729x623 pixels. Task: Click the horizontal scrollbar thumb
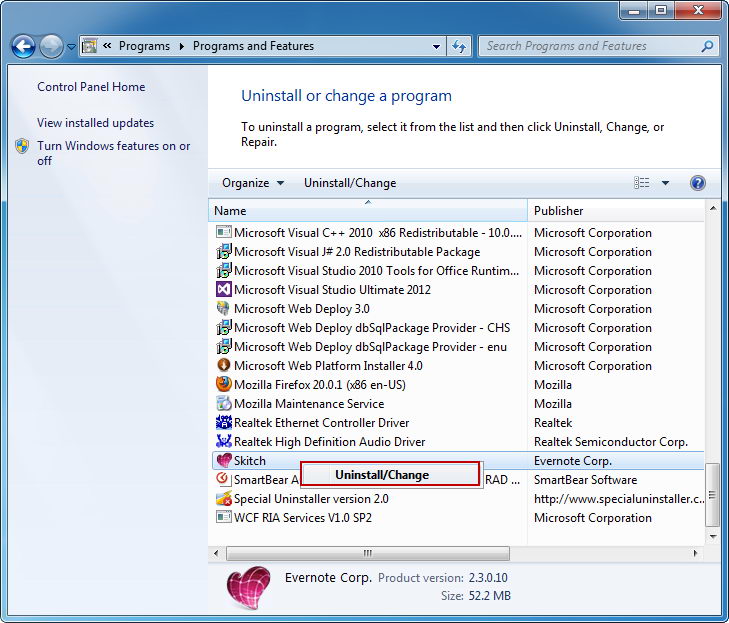point(368,553)
